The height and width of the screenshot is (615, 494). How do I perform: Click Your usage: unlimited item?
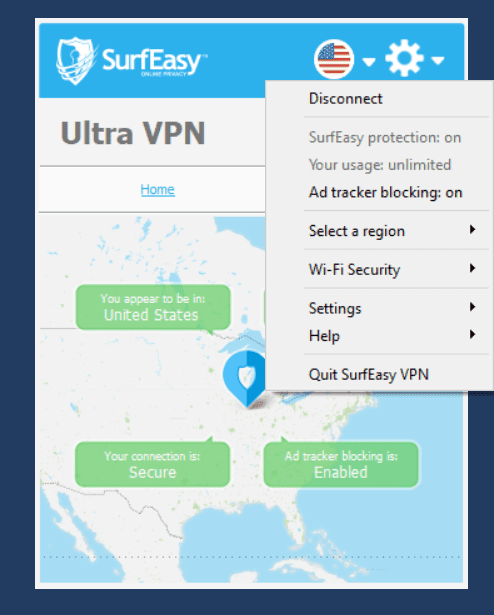379,165
